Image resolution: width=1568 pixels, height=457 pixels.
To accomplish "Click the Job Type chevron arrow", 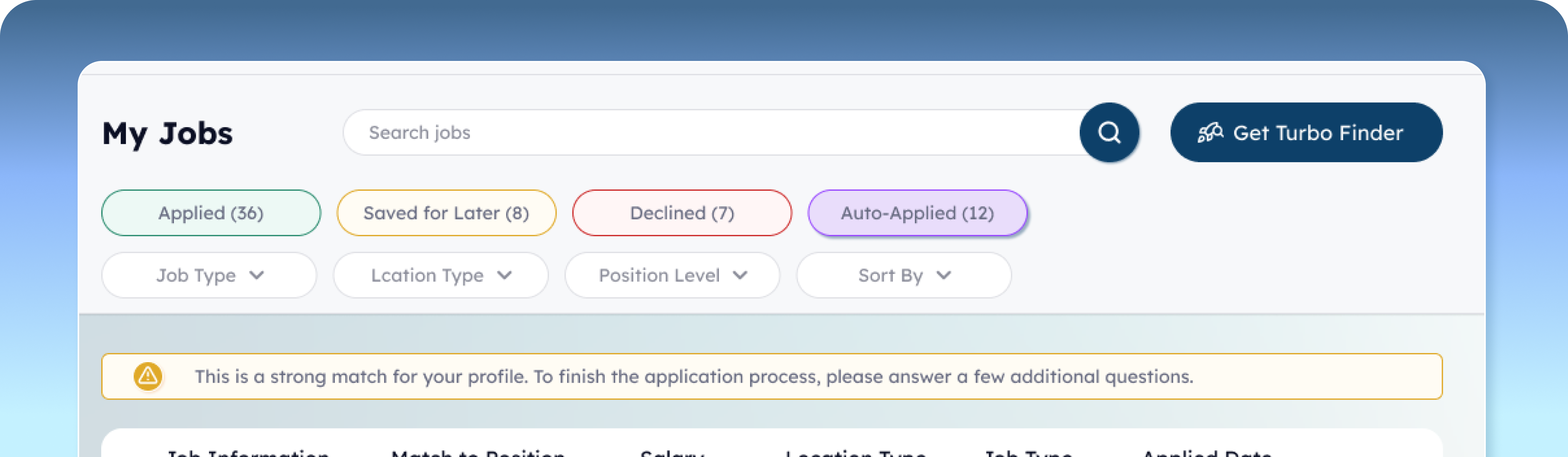I will (x=257, y=275).
